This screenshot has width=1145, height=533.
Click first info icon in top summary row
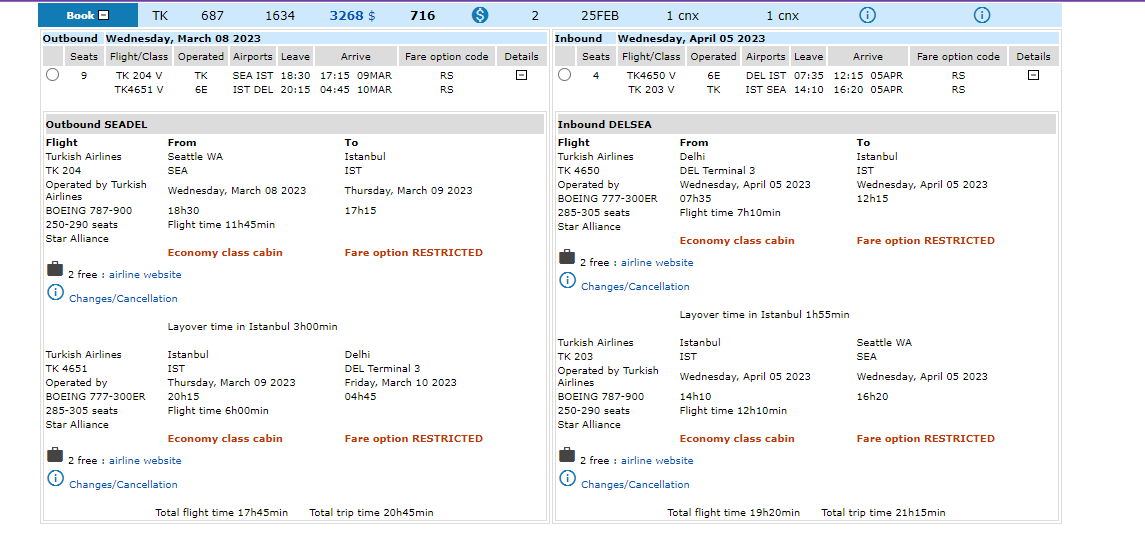click(867, 15)
